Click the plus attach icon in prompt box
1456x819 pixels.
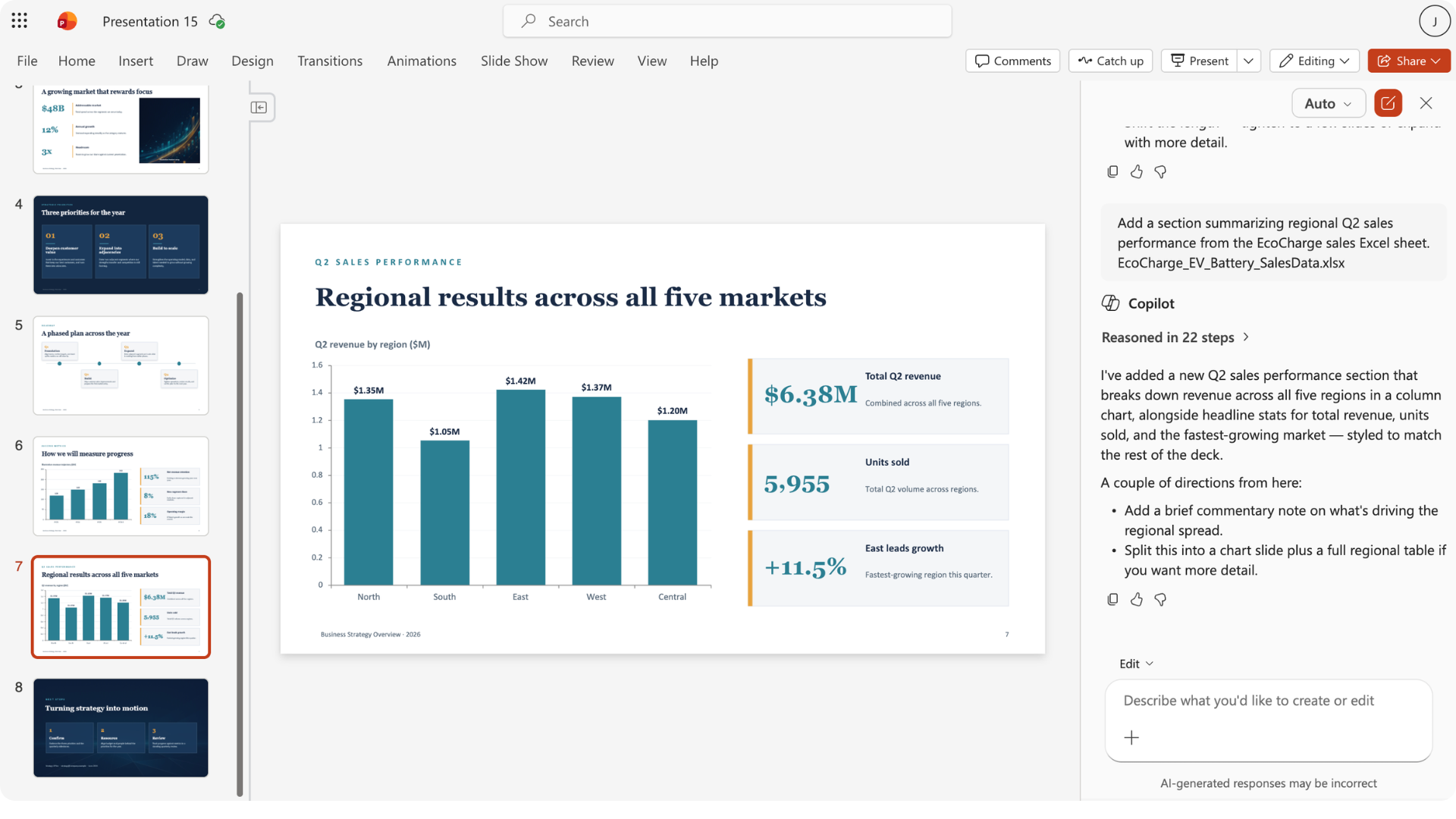click(1131, 737)
